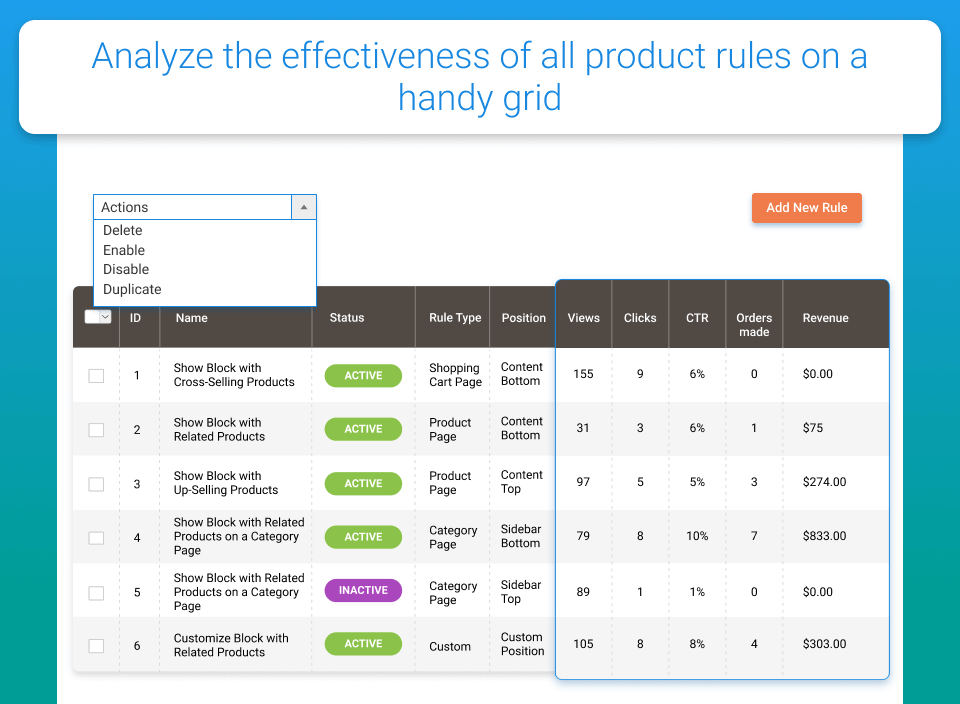Click the ACTIVE badge for Up-Selling Products rule
Screen dimensions: 960x704
[363, 483]
